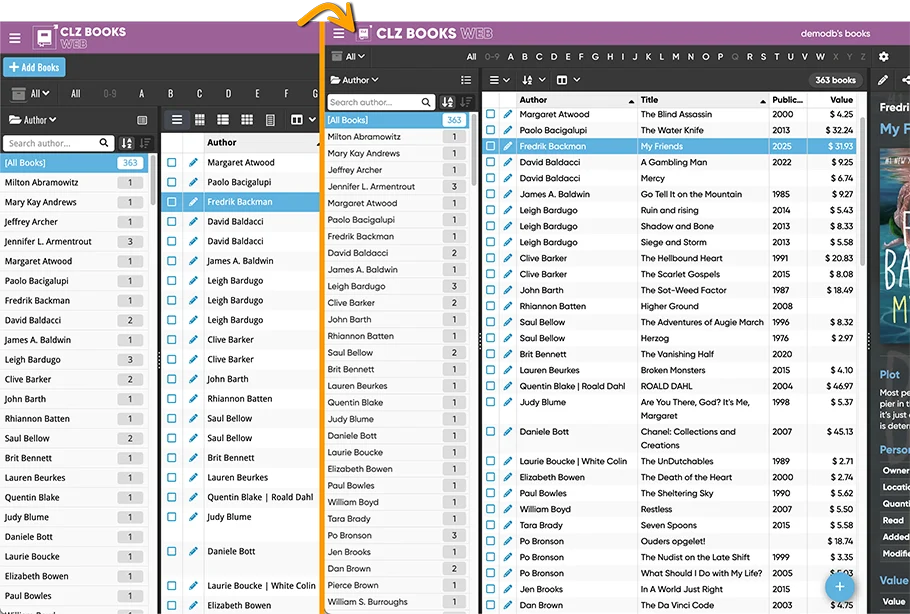The height and width of the screenshot is (614, 910).
Task: Tick the John Barth checkbox in the left window table
Action: click(x=172, y=379)
